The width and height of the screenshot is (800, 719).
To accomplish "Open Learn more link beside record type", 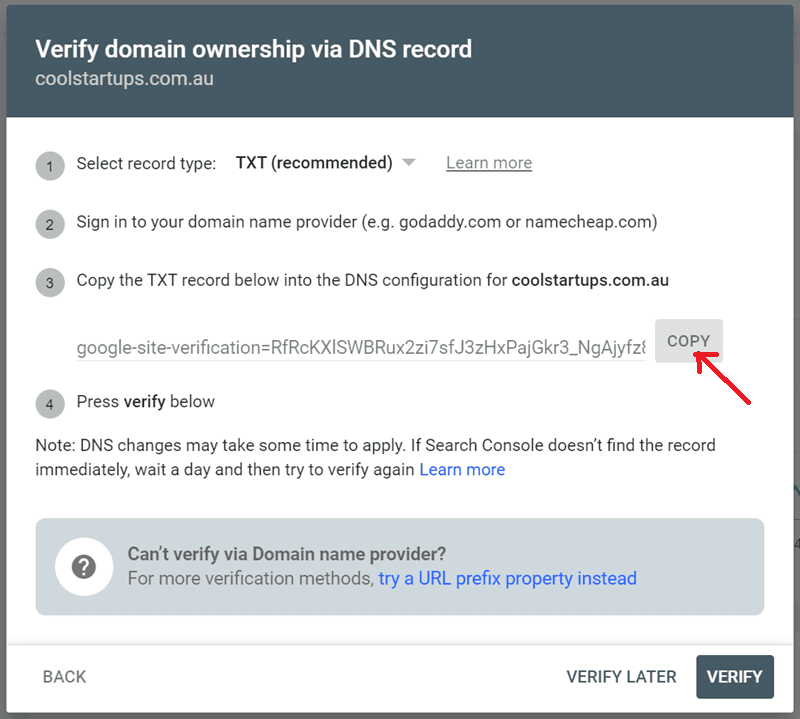I will pos(489,163).
